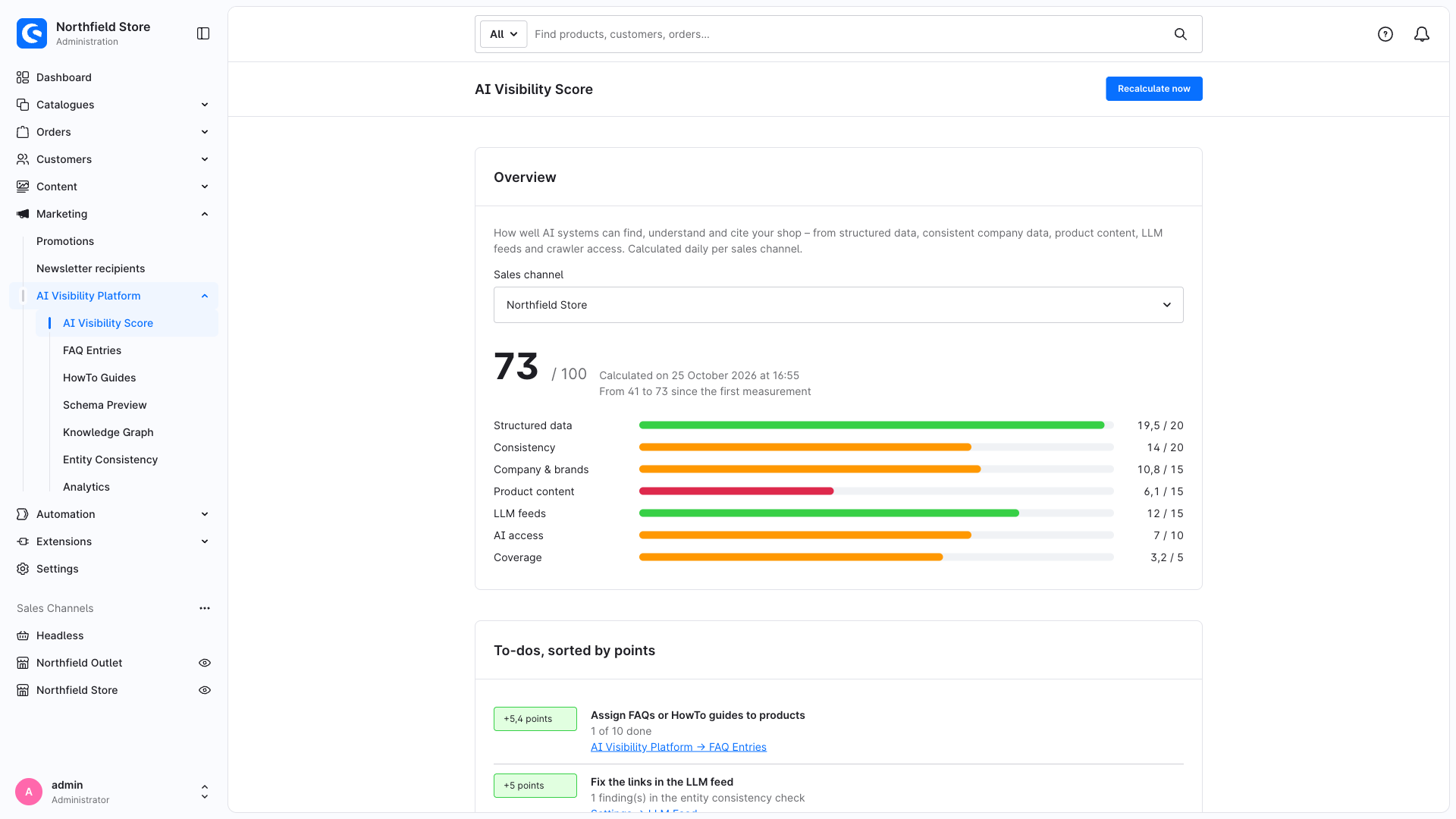Open Promotions in the Marketing menu

tap(65, 241)
